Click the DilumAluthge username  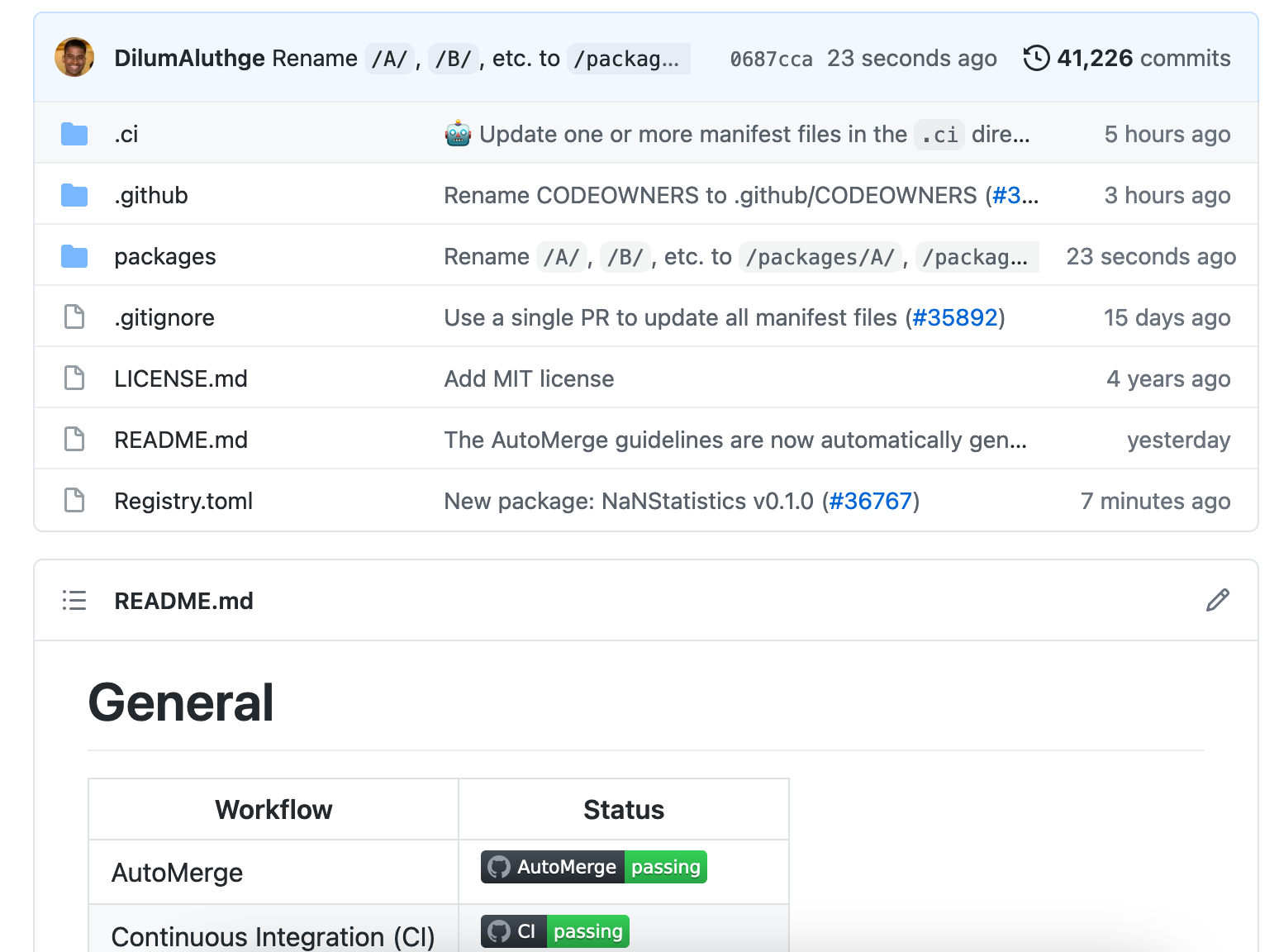189,58
